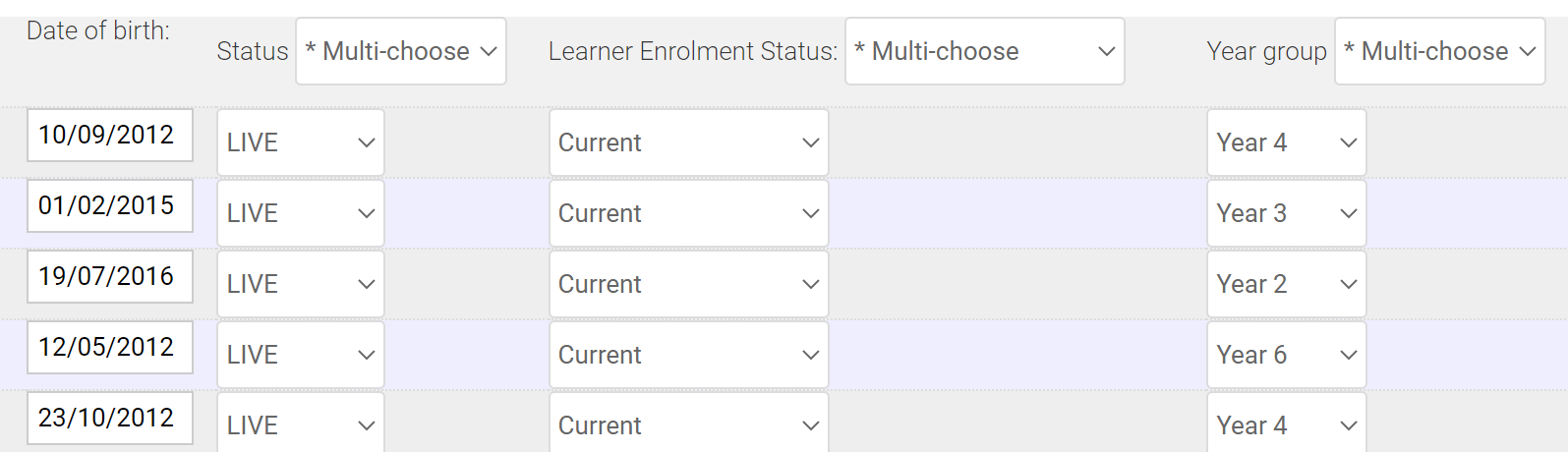Image resolution: width=1568 pixels, height=452 pixels.
Task: Edit the 19/07/2016 date of birth field
Action: (109, 276)
